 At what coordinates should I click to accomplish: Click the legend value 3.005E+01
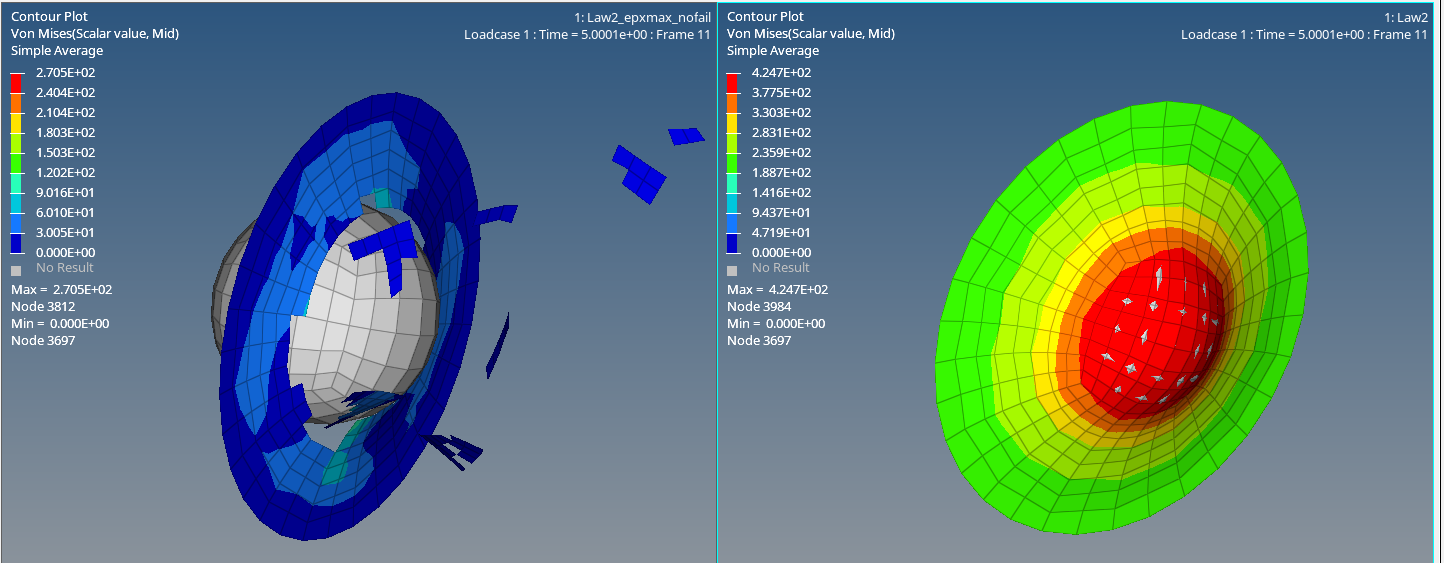65,232
